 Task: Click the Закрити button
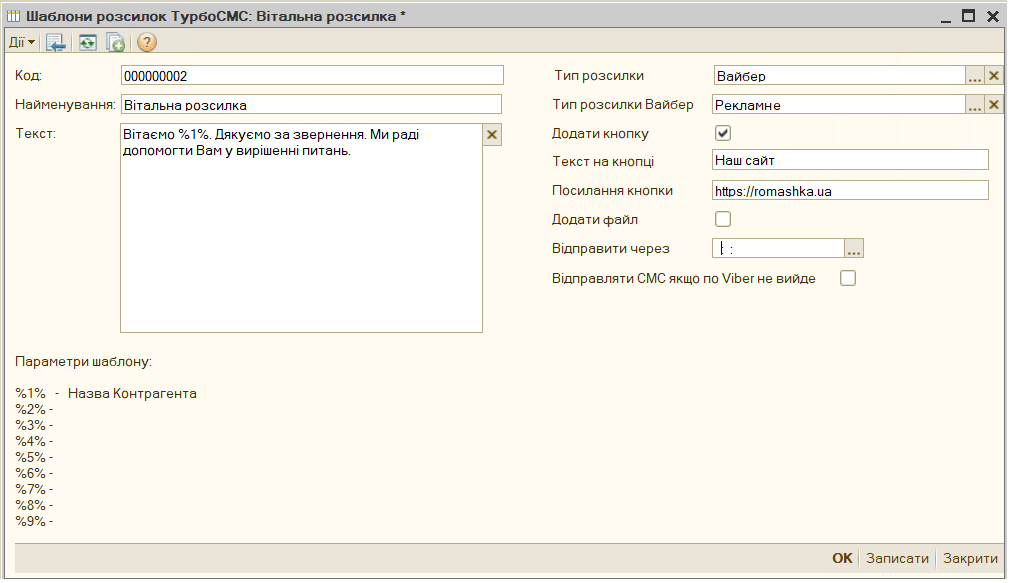(x=970, y=559)
